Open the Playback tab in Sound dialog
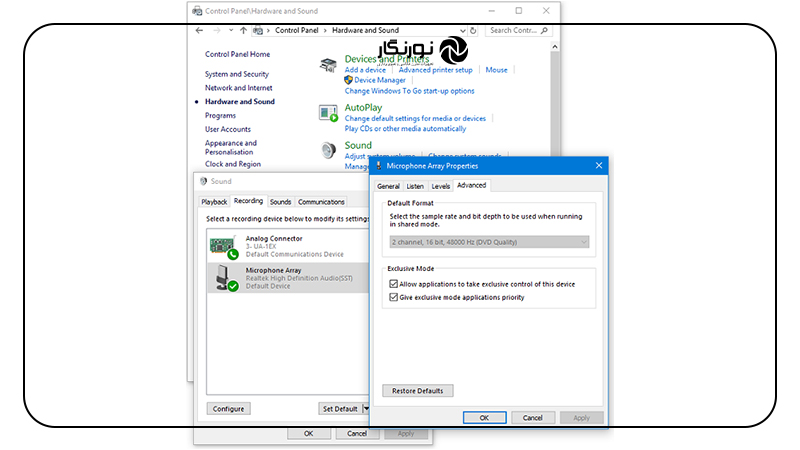 214,202
